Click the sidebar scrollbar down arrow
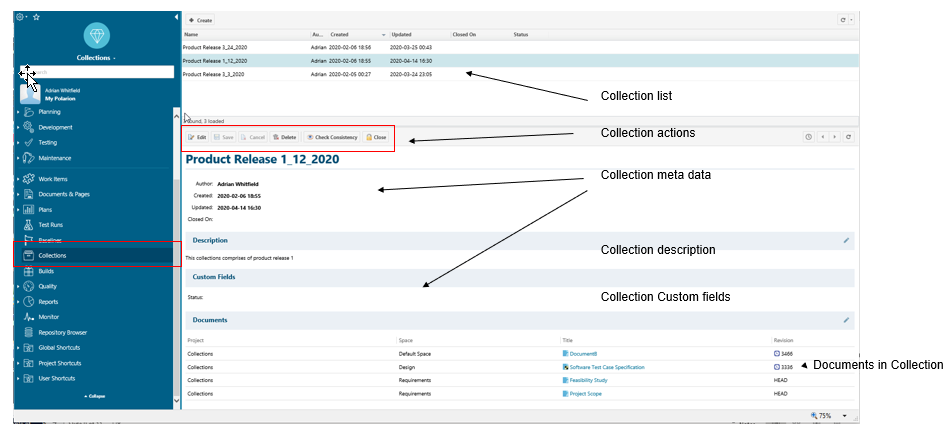 [x=177, y=400]
